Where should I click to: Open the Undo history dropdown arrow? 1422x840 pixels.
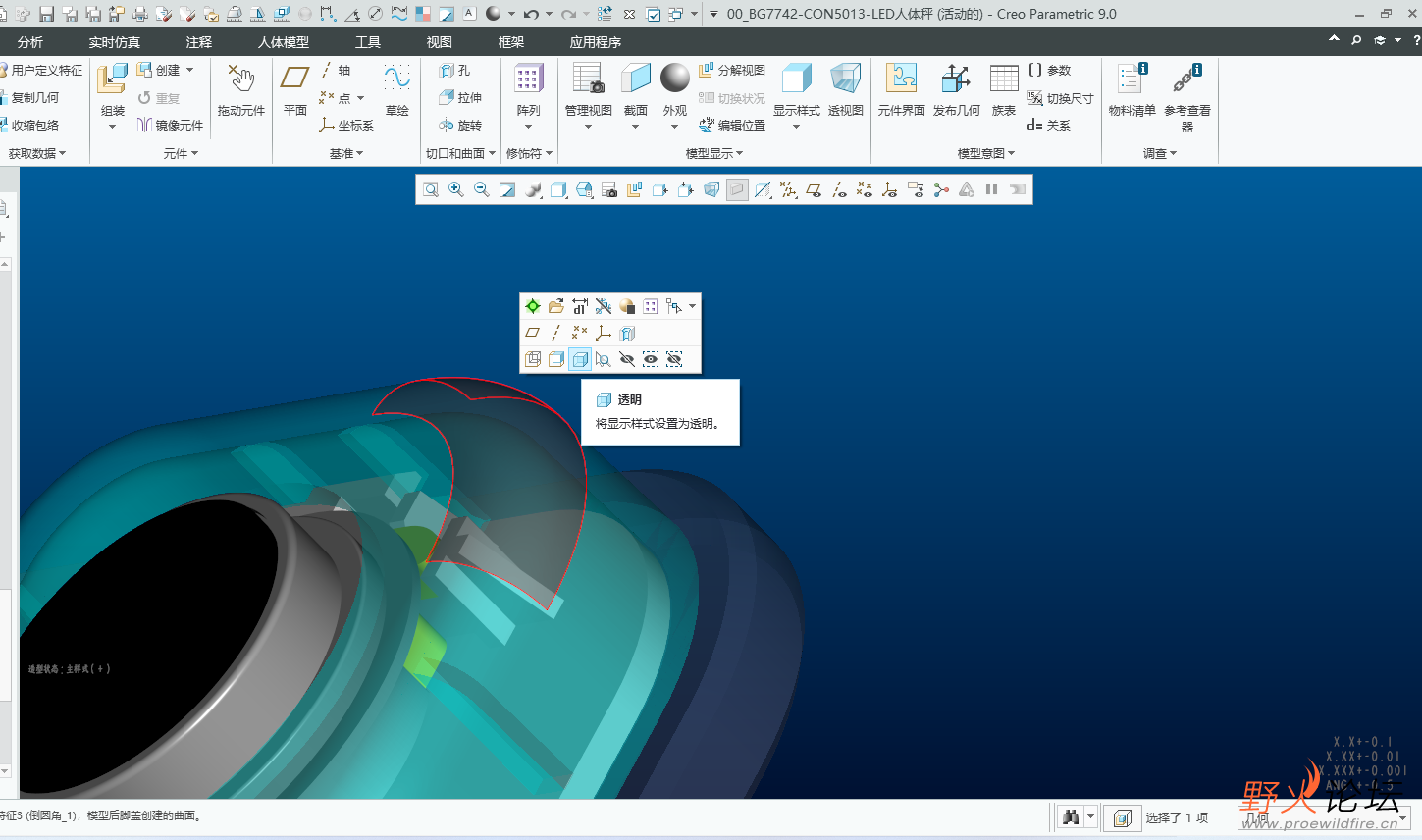click(x=548, y=14)
